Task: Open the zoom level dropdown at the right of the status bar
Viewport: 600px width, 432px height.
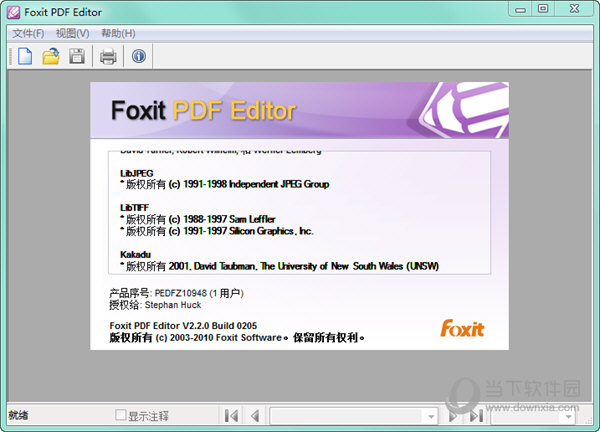Action: 568,416
